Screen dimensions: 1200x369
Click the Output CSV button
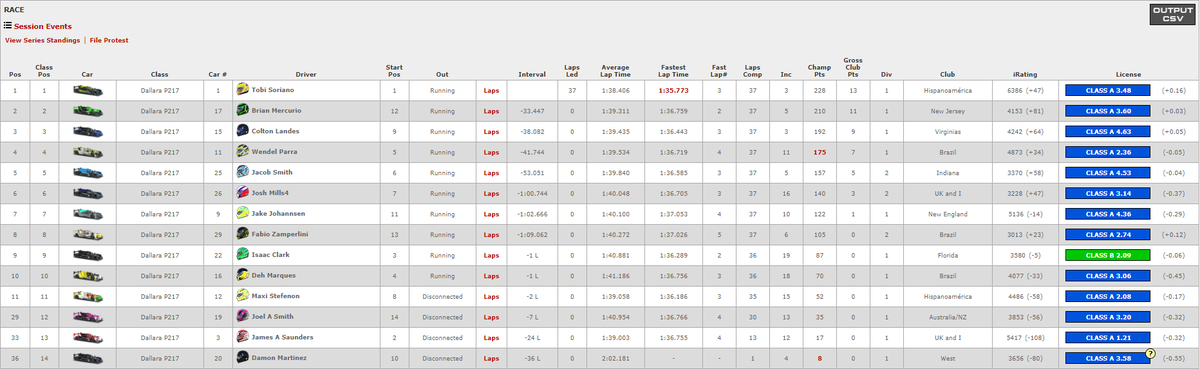[1172, 15]
